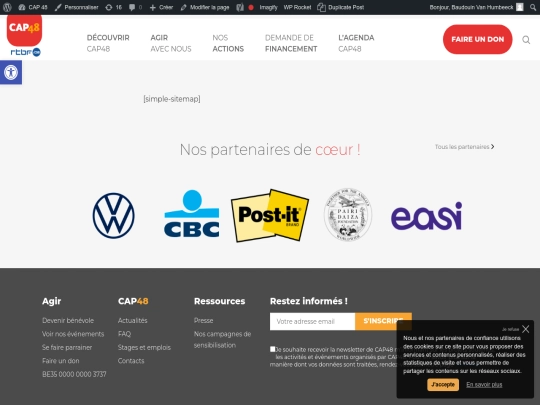Screen dimensions: 540x405
Task: Click the Se faire parrainer footer link
Action: [67, 347]
